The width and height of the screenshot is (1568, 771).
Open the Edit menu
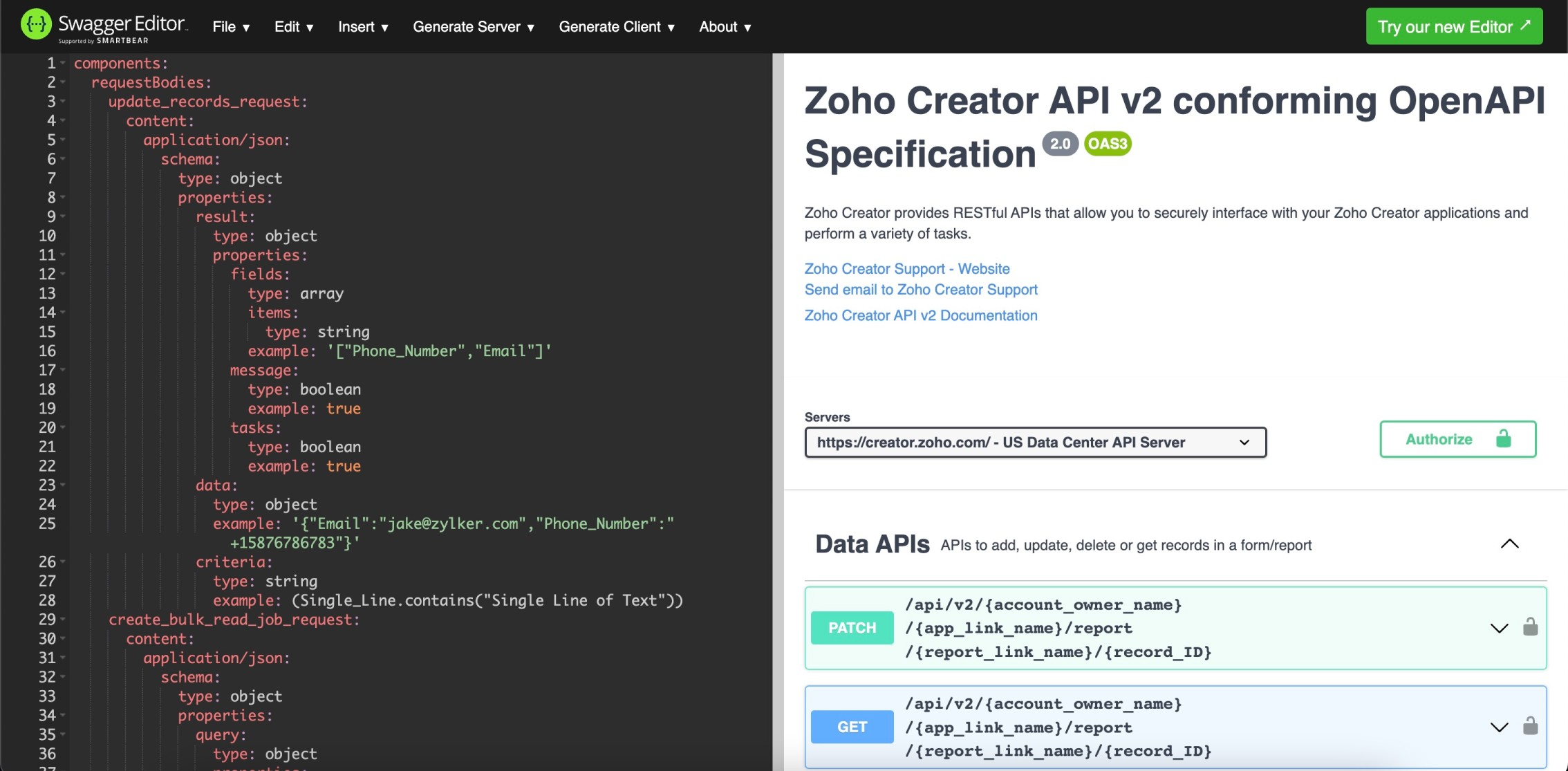294,27
